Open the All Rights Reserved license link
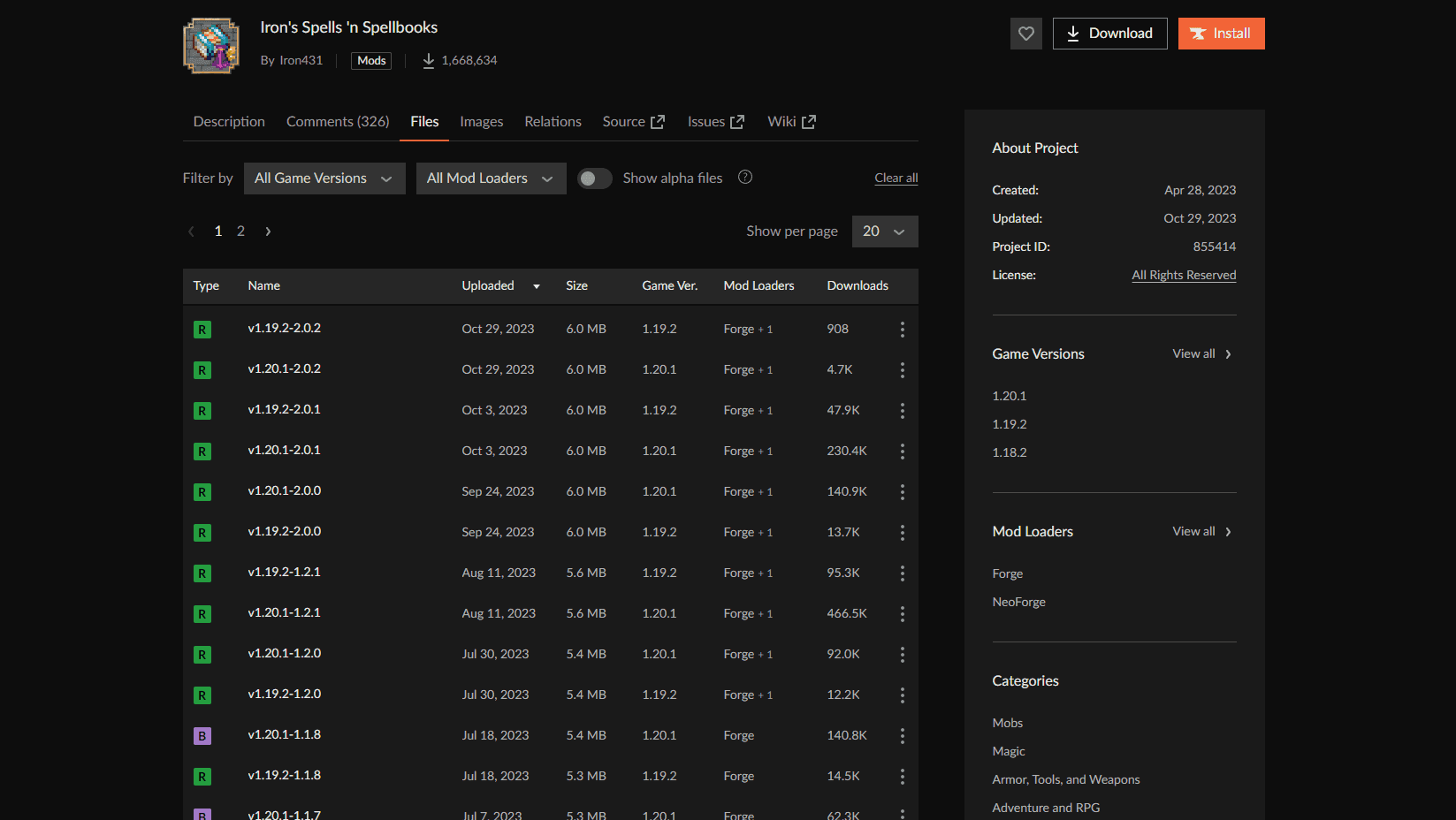1456x820 pixels. pyautogui.click(x=1184, y=276)
